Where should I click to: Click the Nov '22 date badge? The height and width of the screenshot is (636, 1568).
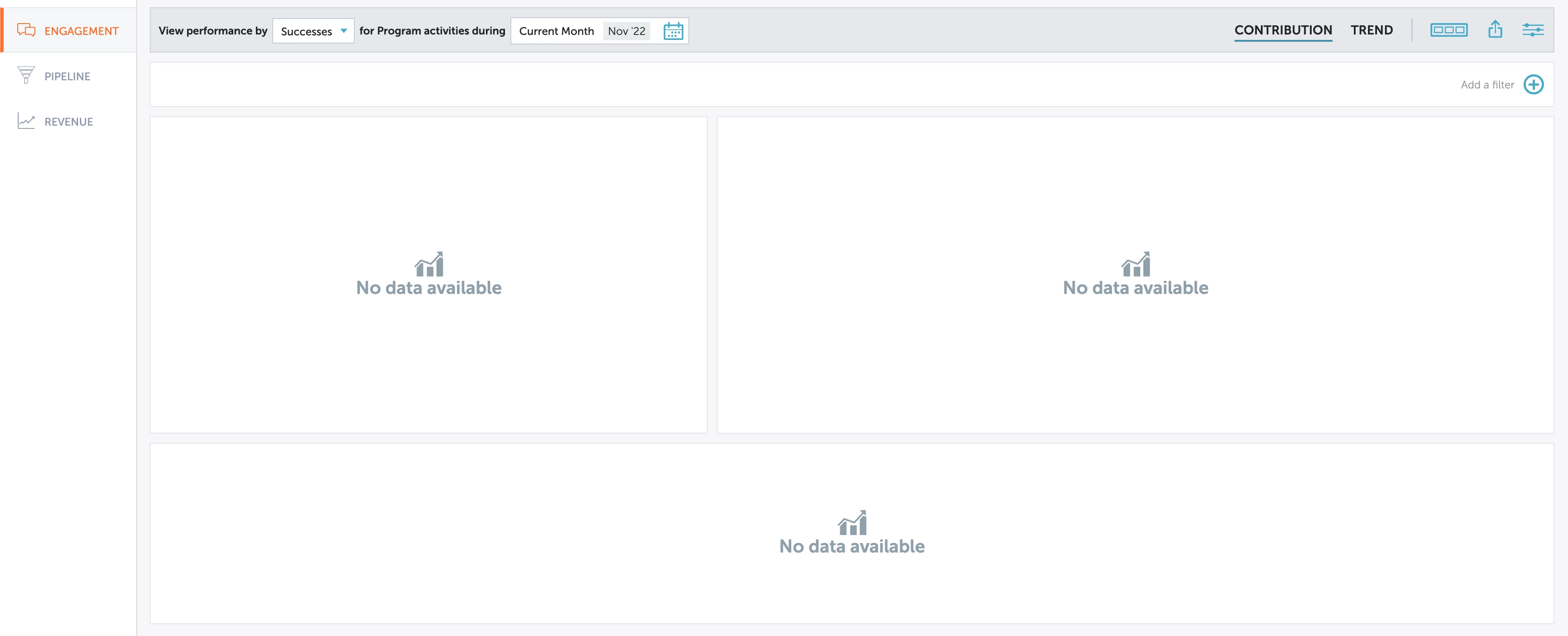627,31
